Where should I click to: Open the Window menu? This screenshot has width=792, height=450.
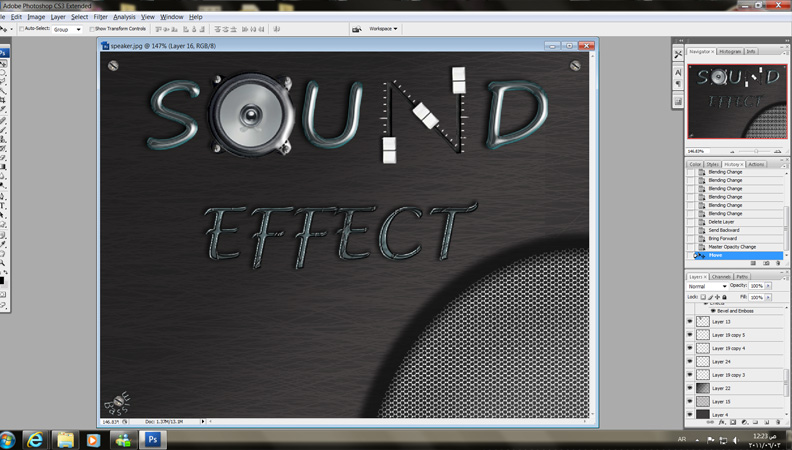click(172, 17)
